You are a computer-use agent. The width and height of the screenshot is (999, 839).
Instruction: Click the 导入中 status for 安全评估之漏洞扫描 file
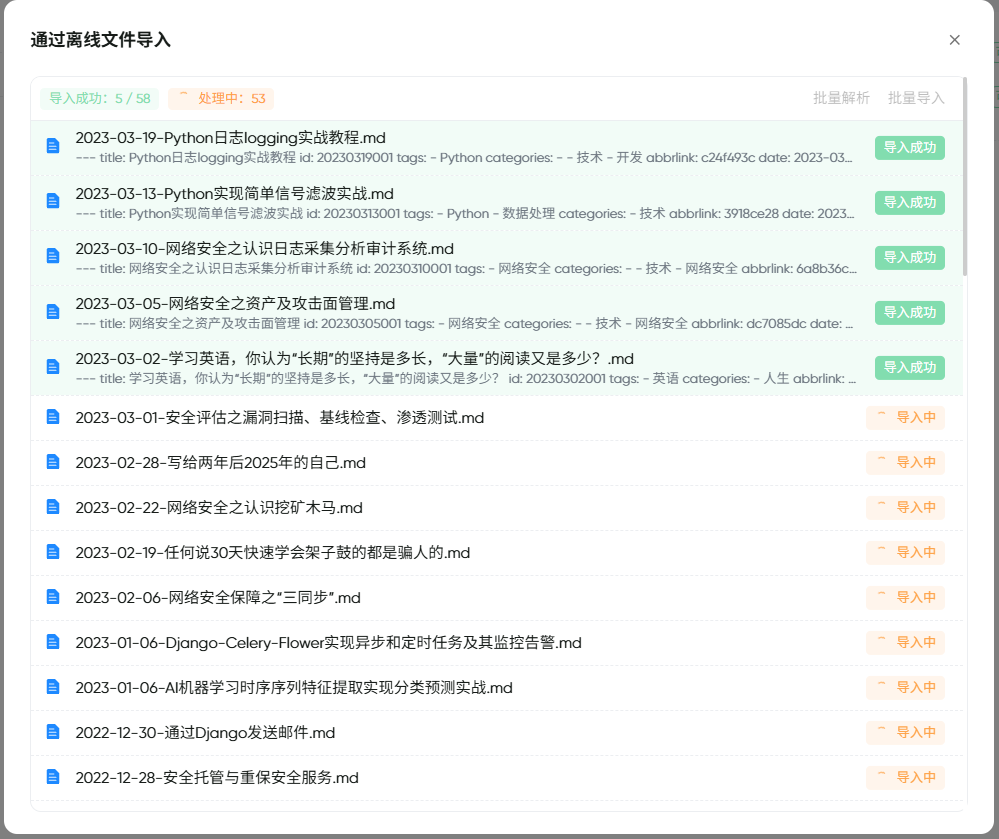click(904, 417)
